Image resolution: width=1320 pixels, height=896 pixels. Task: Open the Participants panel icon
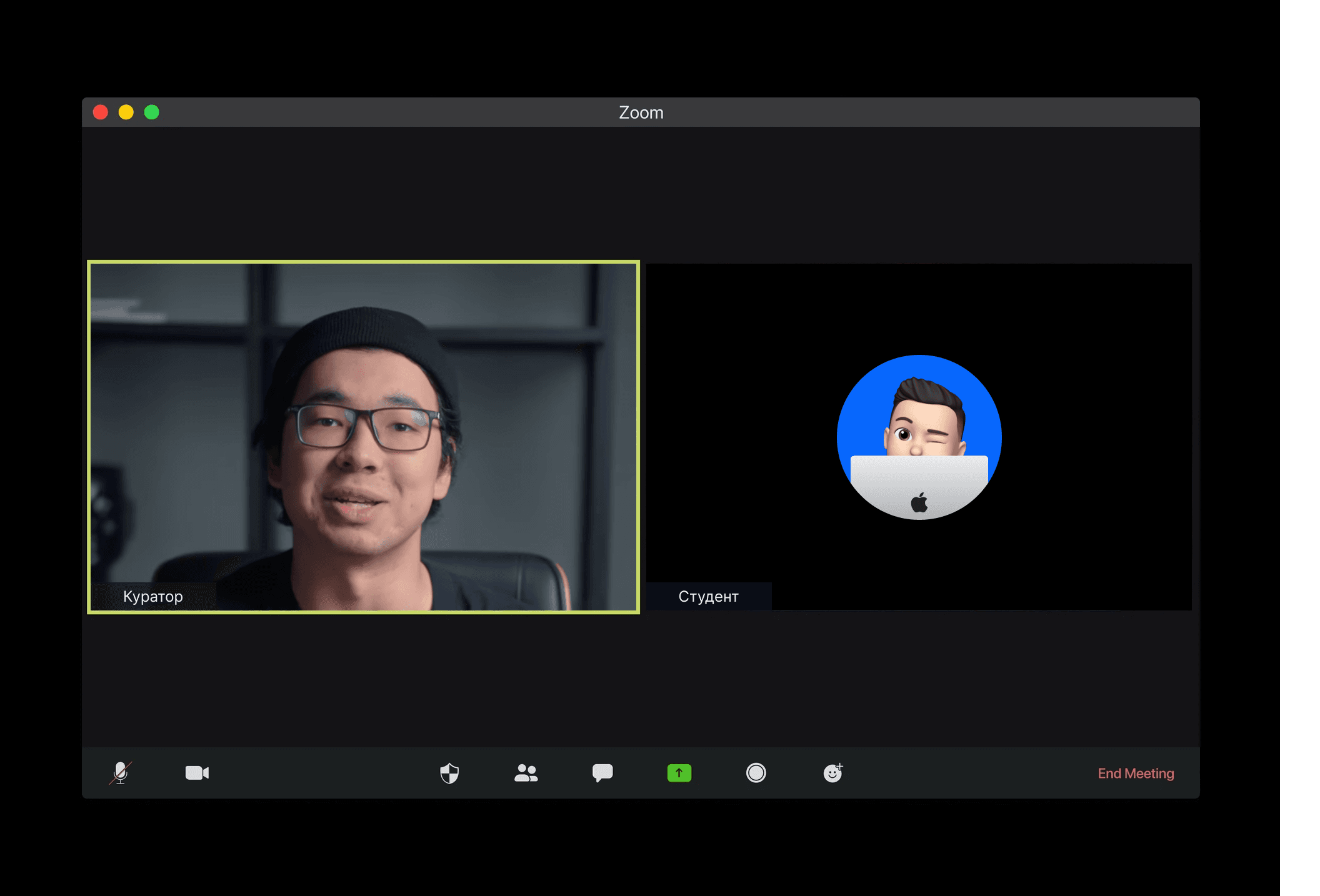pos(526,773)
